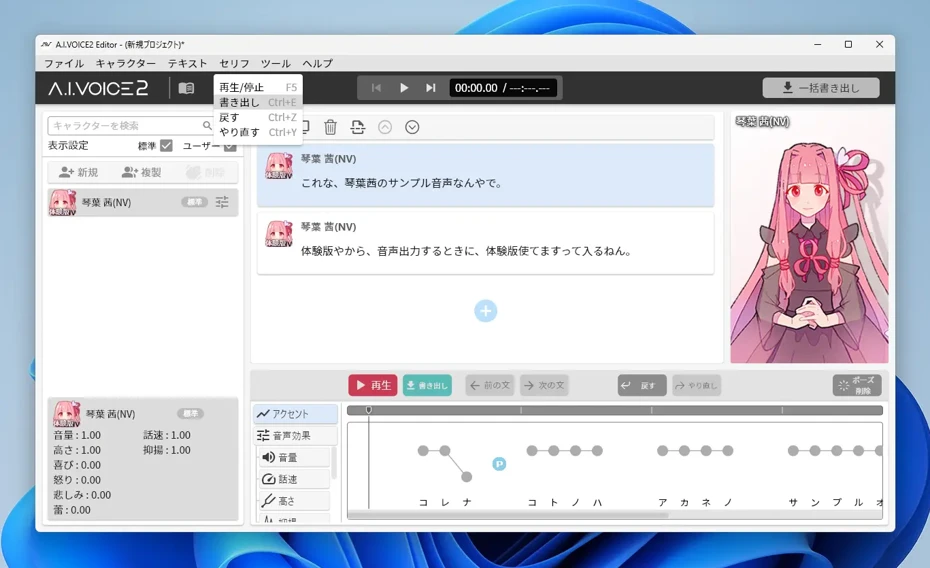Viewport: 930px width, 568px height.
Task: Move the line up with circled up arrow
Action: click(385, 127)
